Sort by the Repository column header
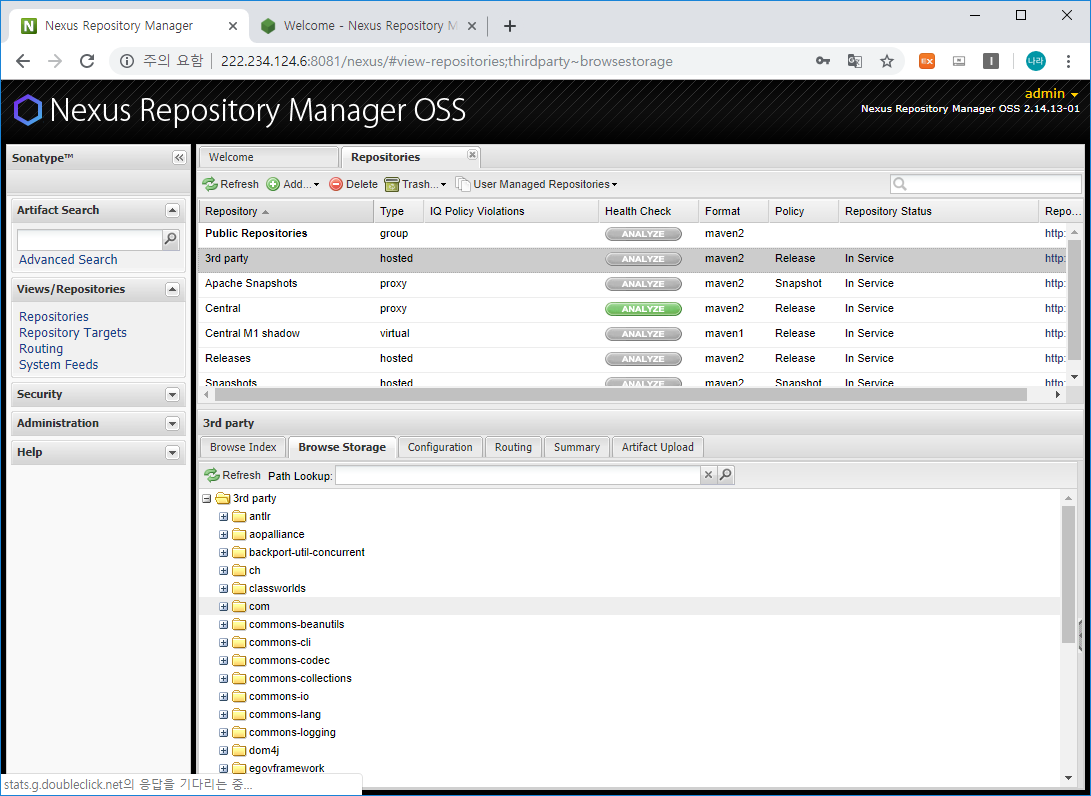 pyautogui.click(x=286, y=212)
